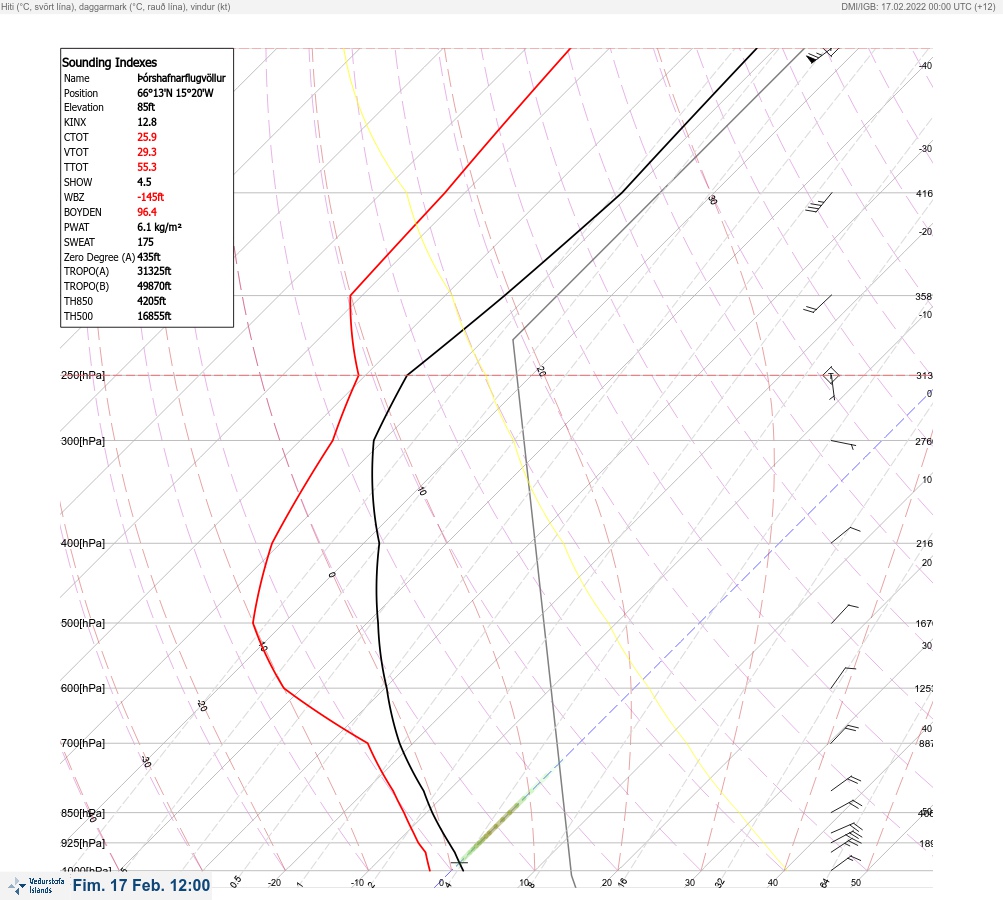
Task: Click the 50 label on bottom temperature axis
Action: pyautogui.click(x=855, y=883)
